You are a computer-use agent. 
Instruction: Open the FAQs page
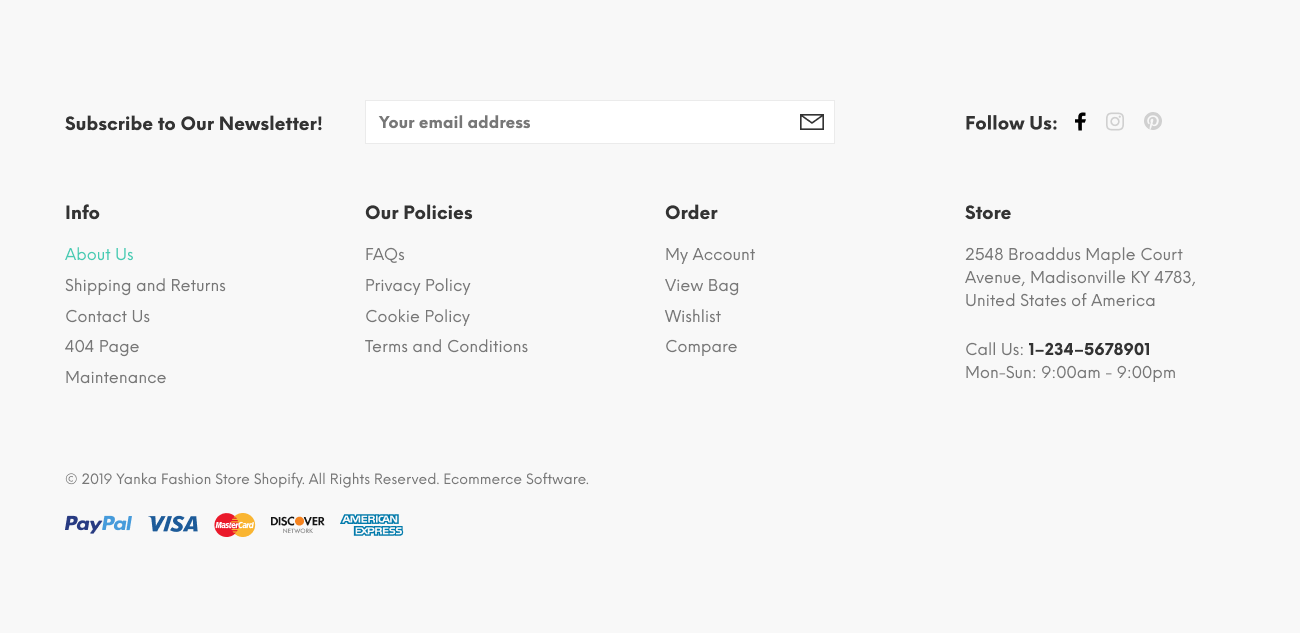(385, 254)
